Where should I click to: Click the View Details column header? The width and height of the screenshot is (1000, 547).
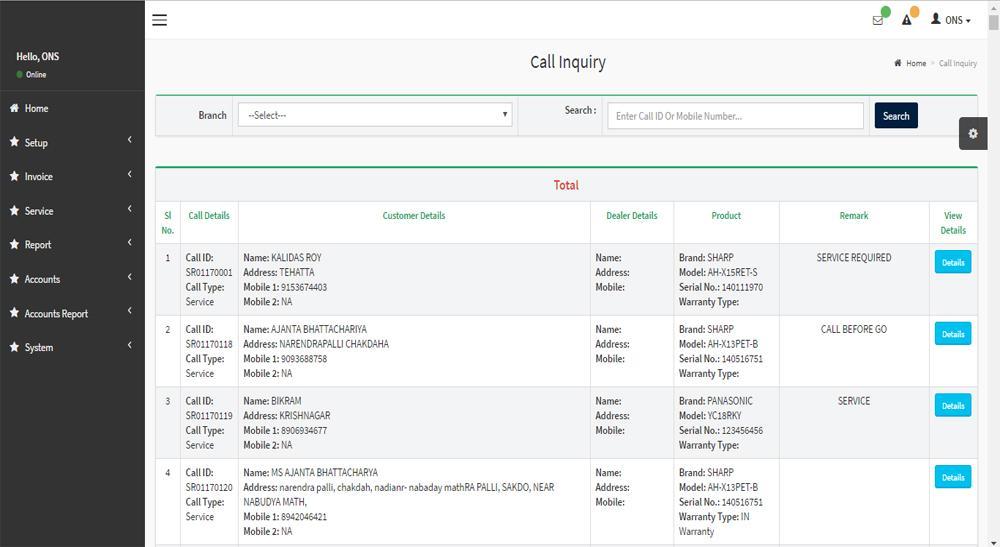(x=953, y=222)
